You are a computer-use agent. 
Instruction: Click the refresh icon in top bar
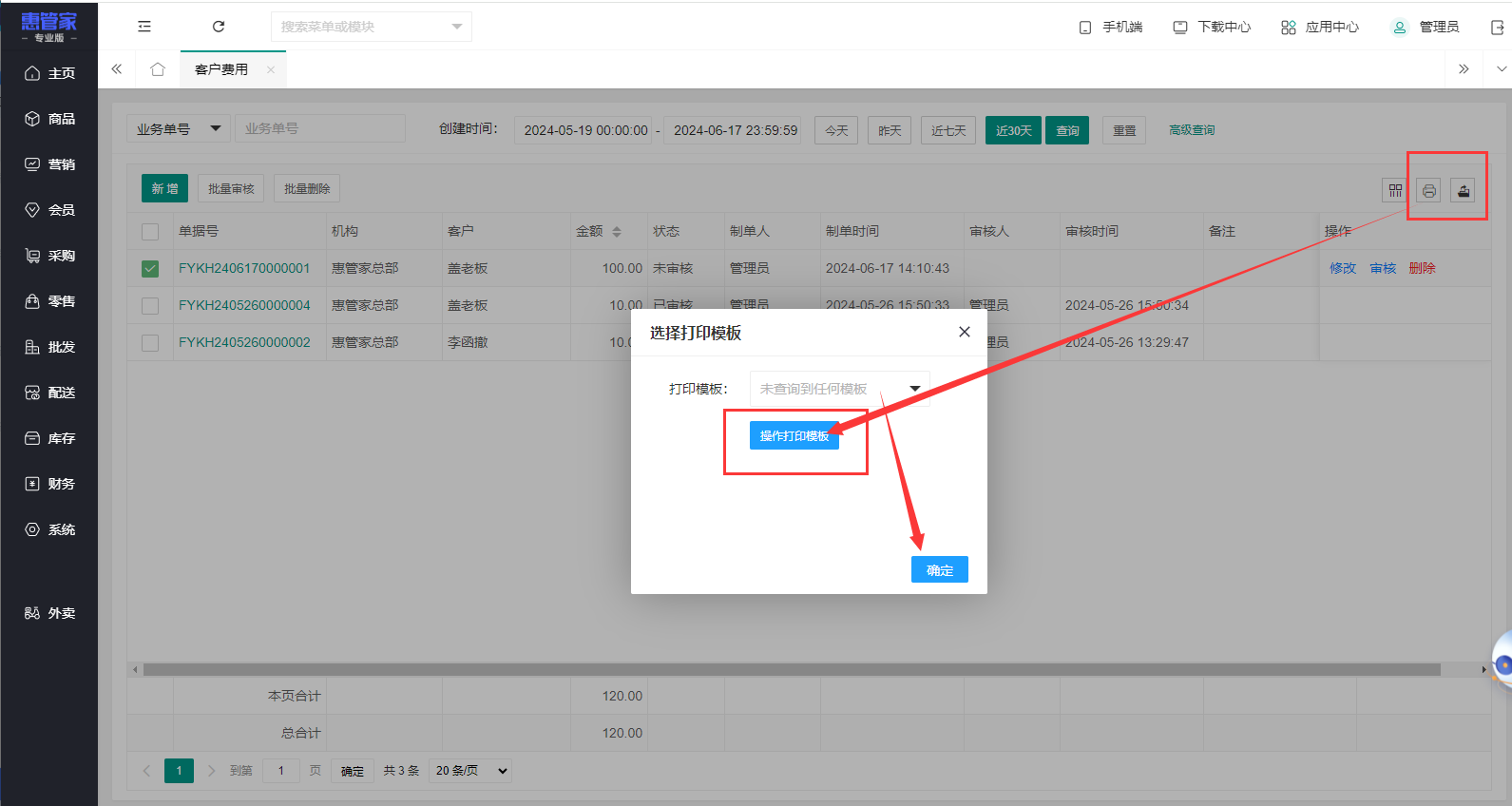tap(219, 27)
